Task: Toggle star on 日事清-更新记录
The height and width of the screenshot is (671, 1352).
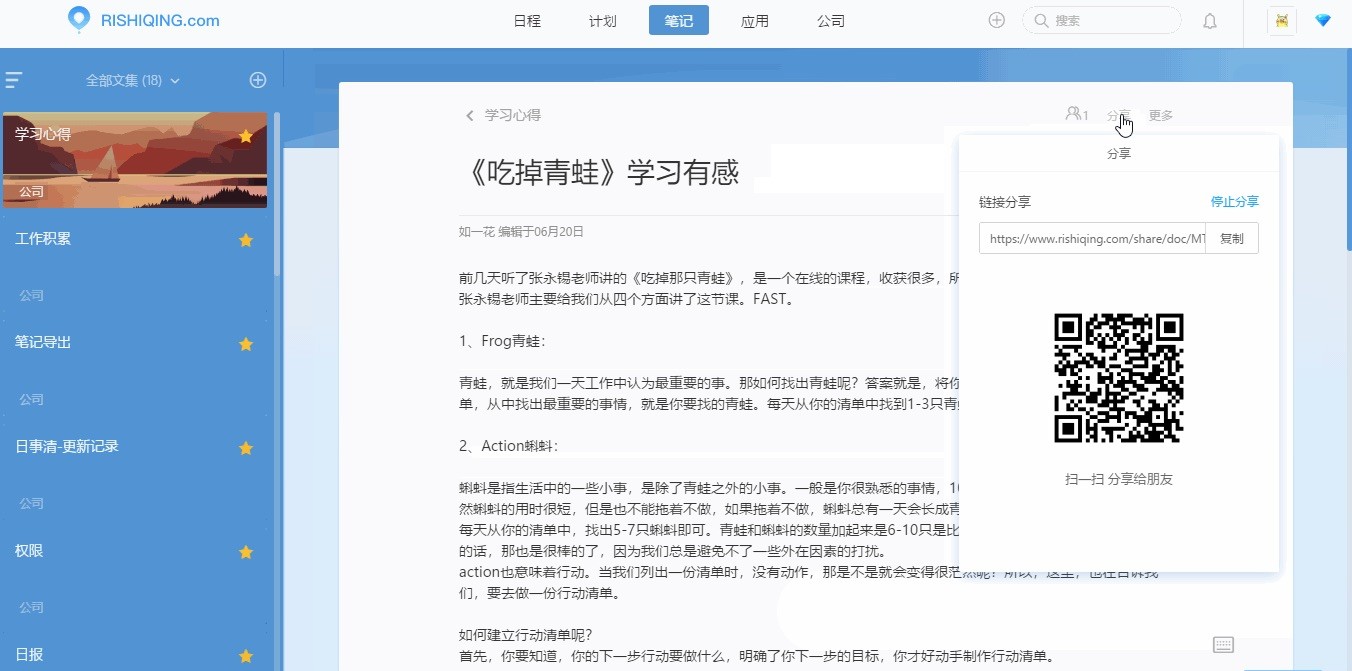Action: pos(246,448)
